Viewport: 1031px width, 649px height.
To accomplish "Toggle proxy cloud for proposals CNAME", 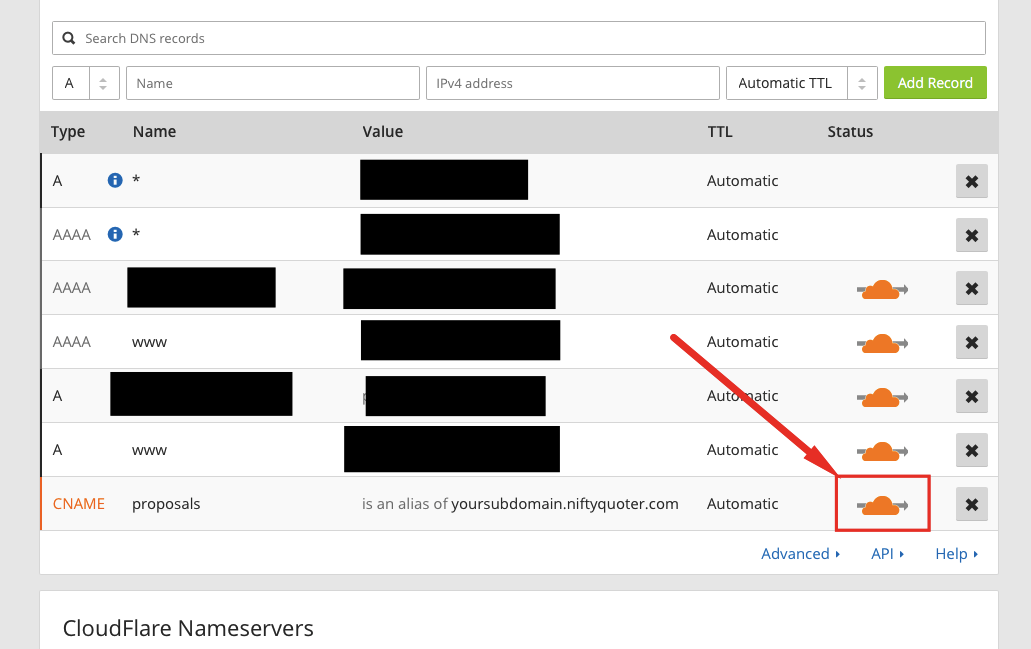I will 881,505.
